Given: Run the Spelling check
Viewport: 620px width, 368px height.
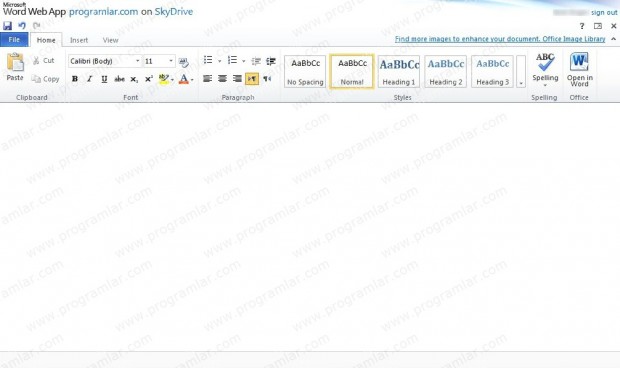Looking at the screenshot, I should tap(545, 66).
